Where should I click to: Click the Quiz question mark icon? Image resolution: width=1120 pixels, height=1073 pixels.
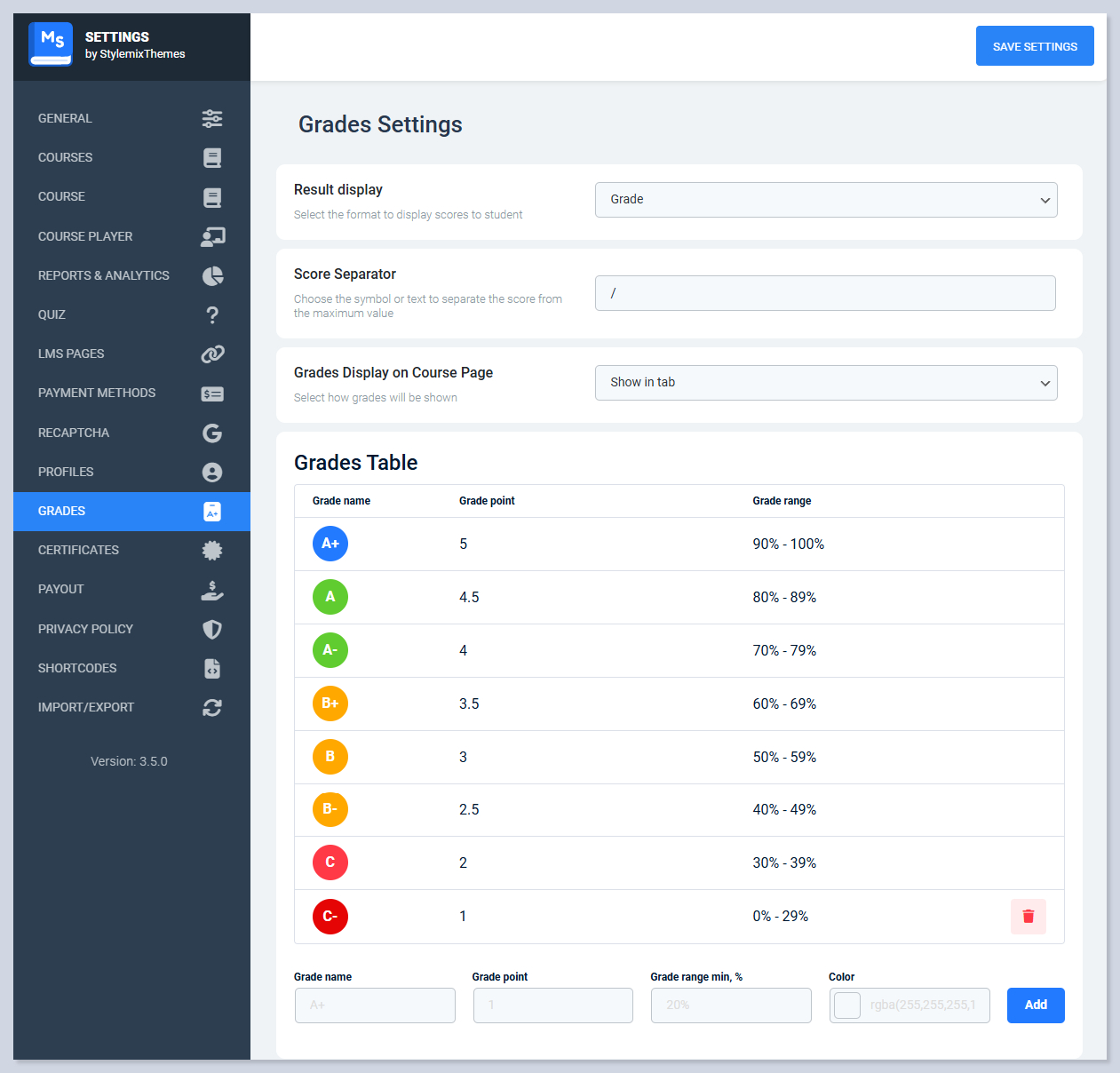point(212,314)
